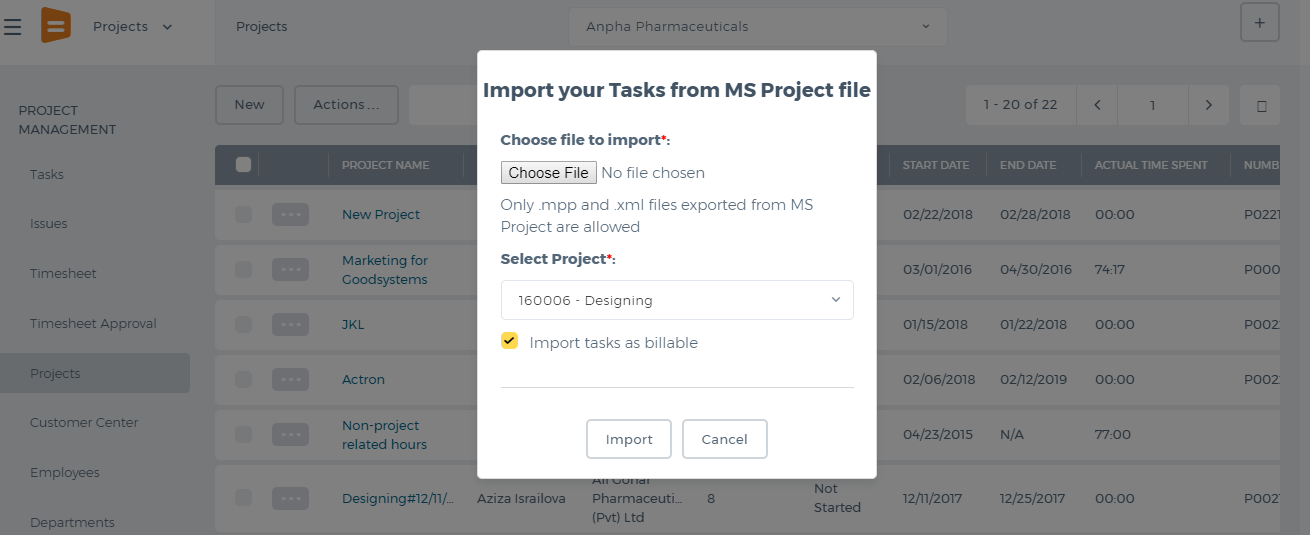Viewport: 1310px width, 535px height.
Task: Click the orange app logo icon
Action: pyautogui.click(x=56, y=25)
